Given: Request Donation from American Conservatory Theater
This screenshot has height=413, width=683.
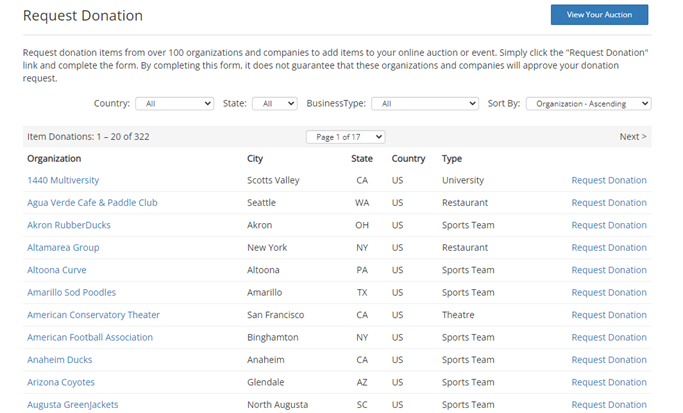Looking at the screenshot, I should point(609,315).
